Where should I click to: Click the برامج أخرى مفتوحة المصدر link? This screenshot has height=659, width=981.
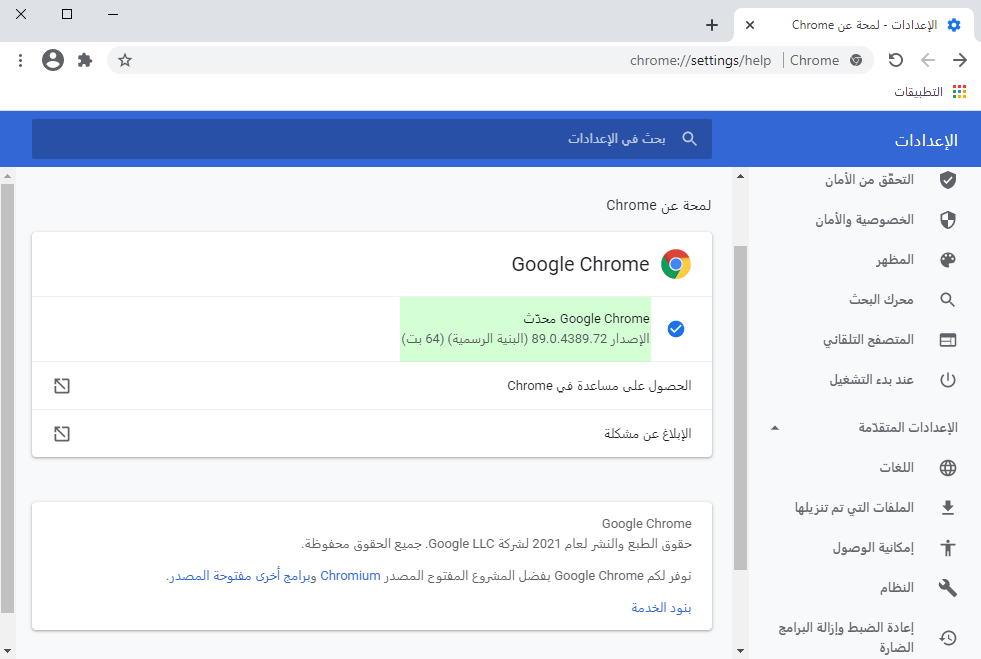(242, 576)
